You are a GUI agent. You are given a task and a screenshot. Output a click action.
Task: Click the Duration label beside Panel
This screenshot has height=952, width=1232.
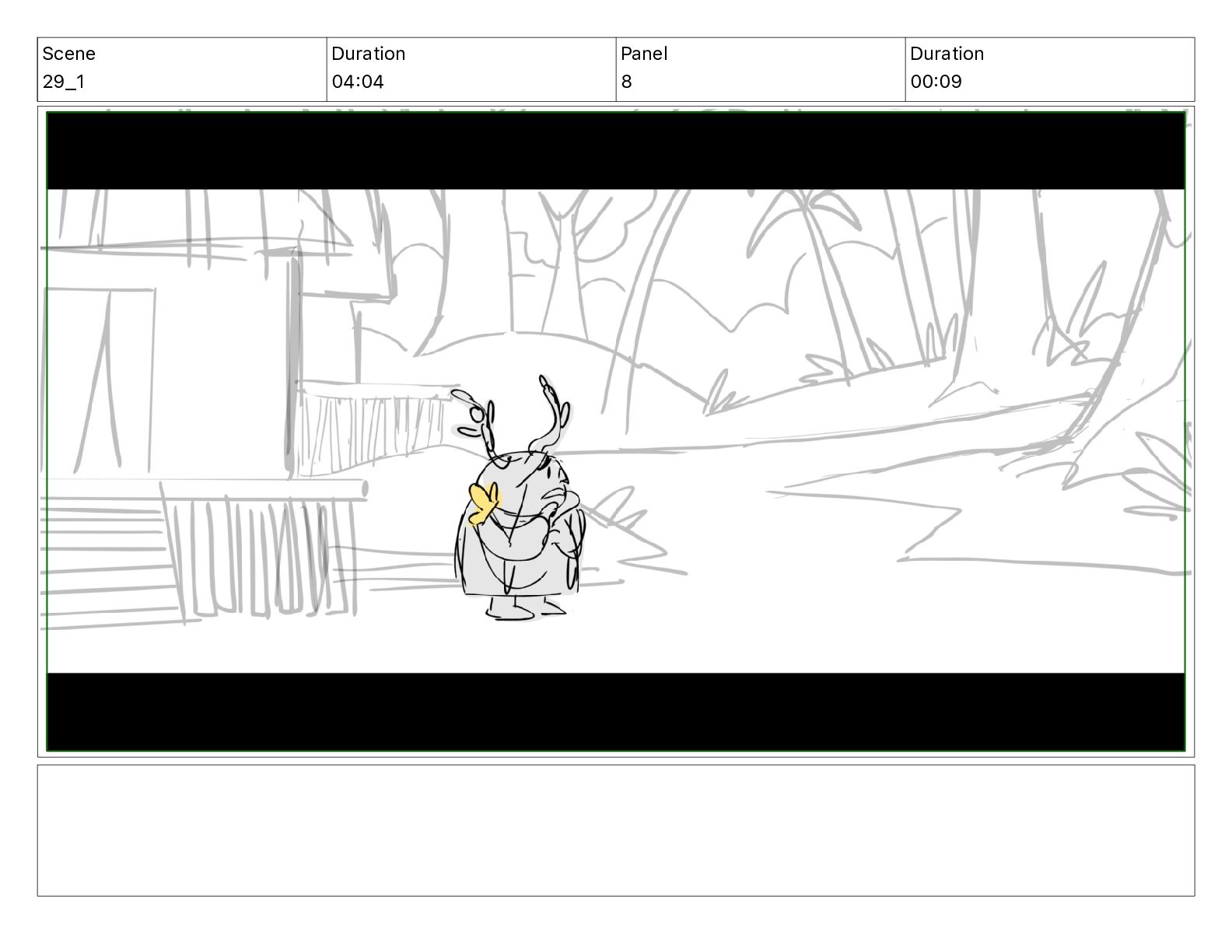(947, 54)
